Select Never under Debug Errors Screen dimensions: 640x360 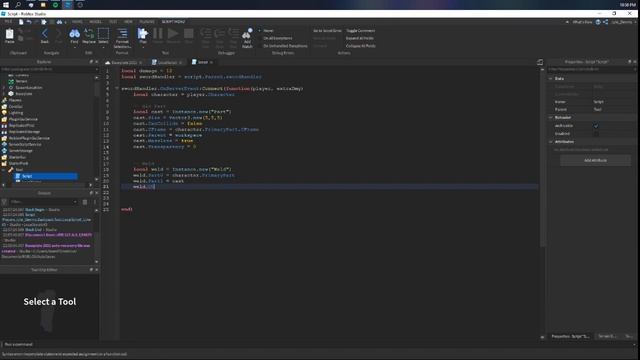[268, 31]
